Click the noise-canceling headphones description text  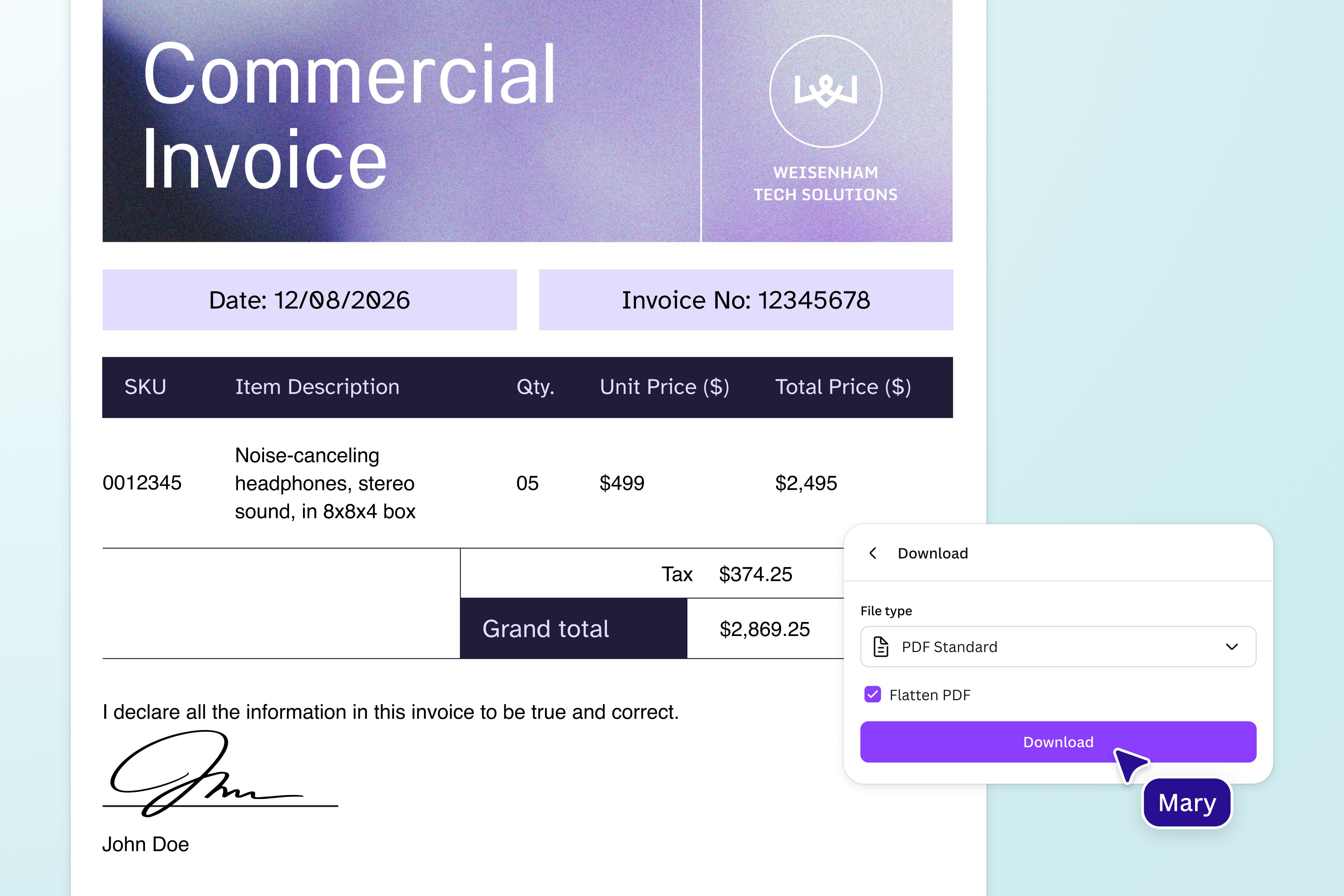(x=325, y=483)
